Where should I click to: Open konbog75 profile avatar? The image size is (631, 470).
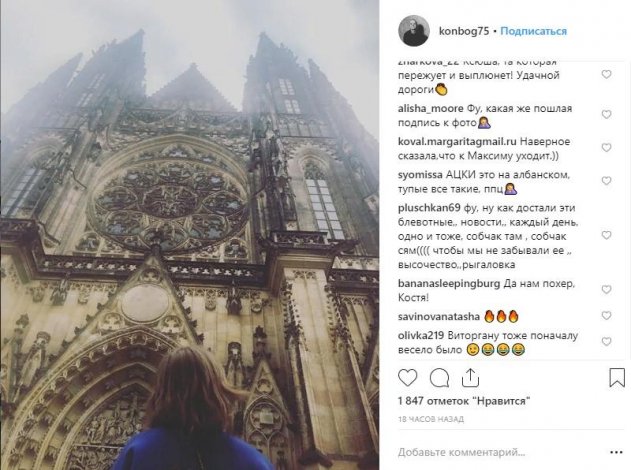point(414,31)
